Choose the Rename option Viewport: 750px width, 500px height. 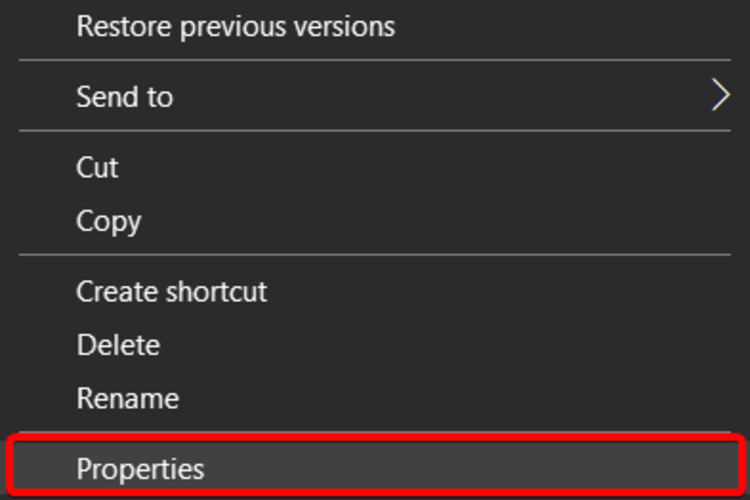point(127,398)
